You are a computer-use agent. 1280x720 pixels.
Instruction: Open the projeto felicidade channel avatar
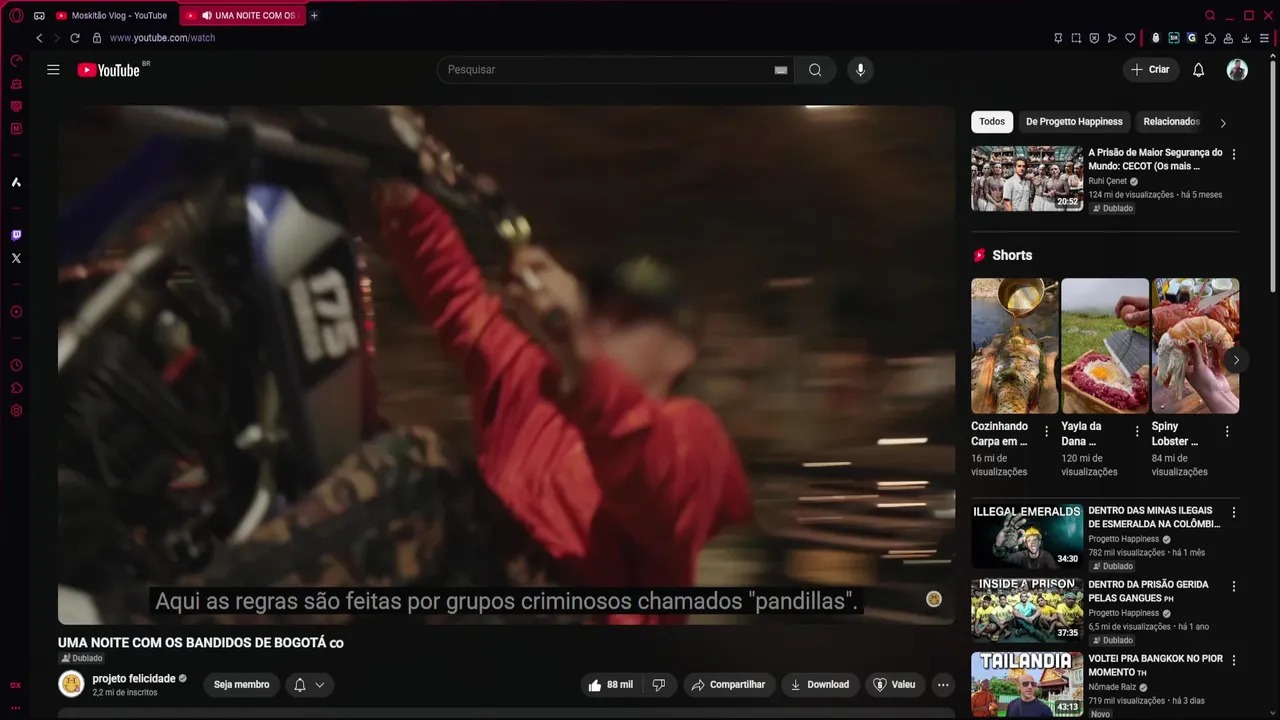tap(71, 684)
